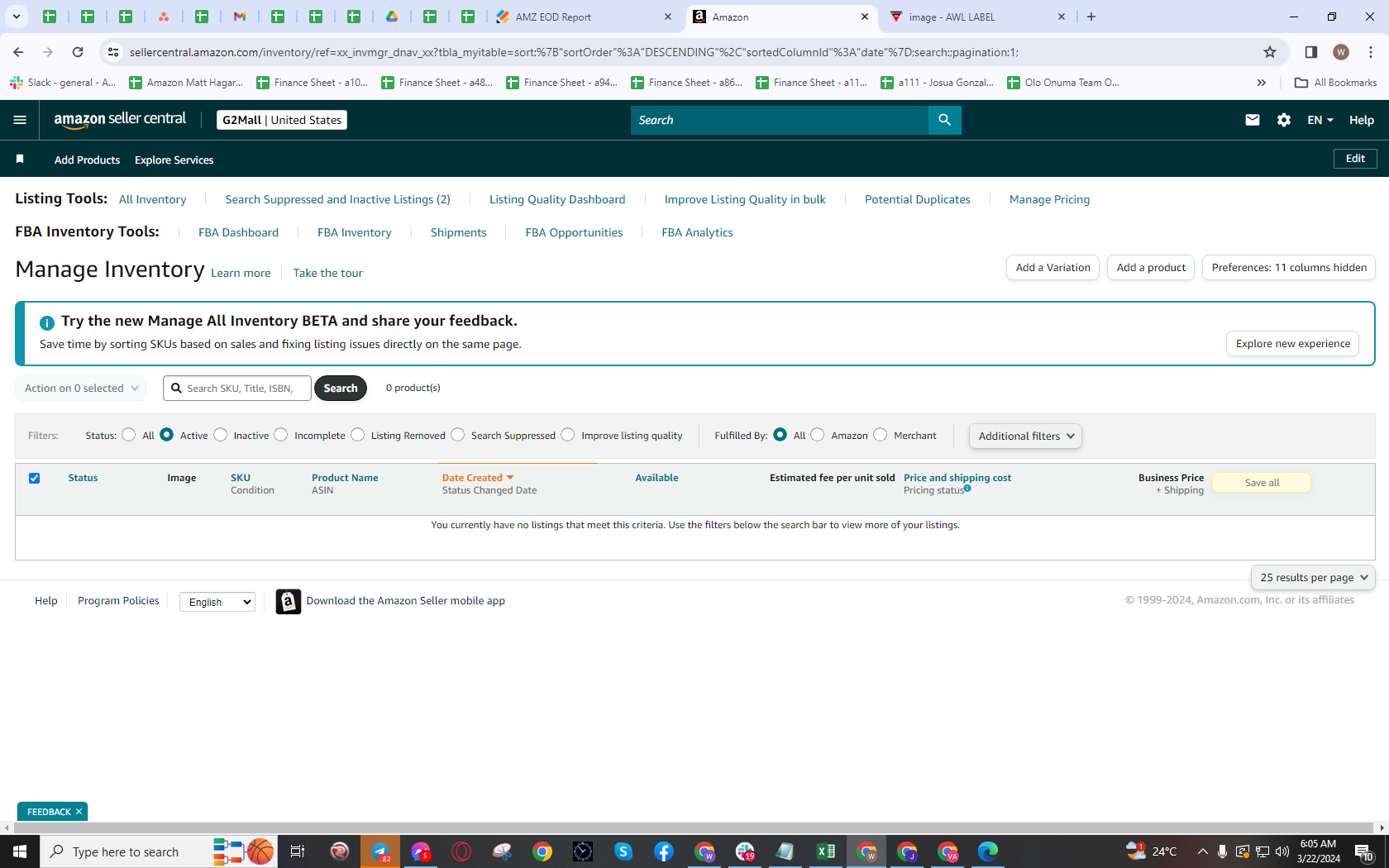The width and height of the screenshot is (1389, 868).
Task: Open the EN language selector in header
Action: (1320, 120)
